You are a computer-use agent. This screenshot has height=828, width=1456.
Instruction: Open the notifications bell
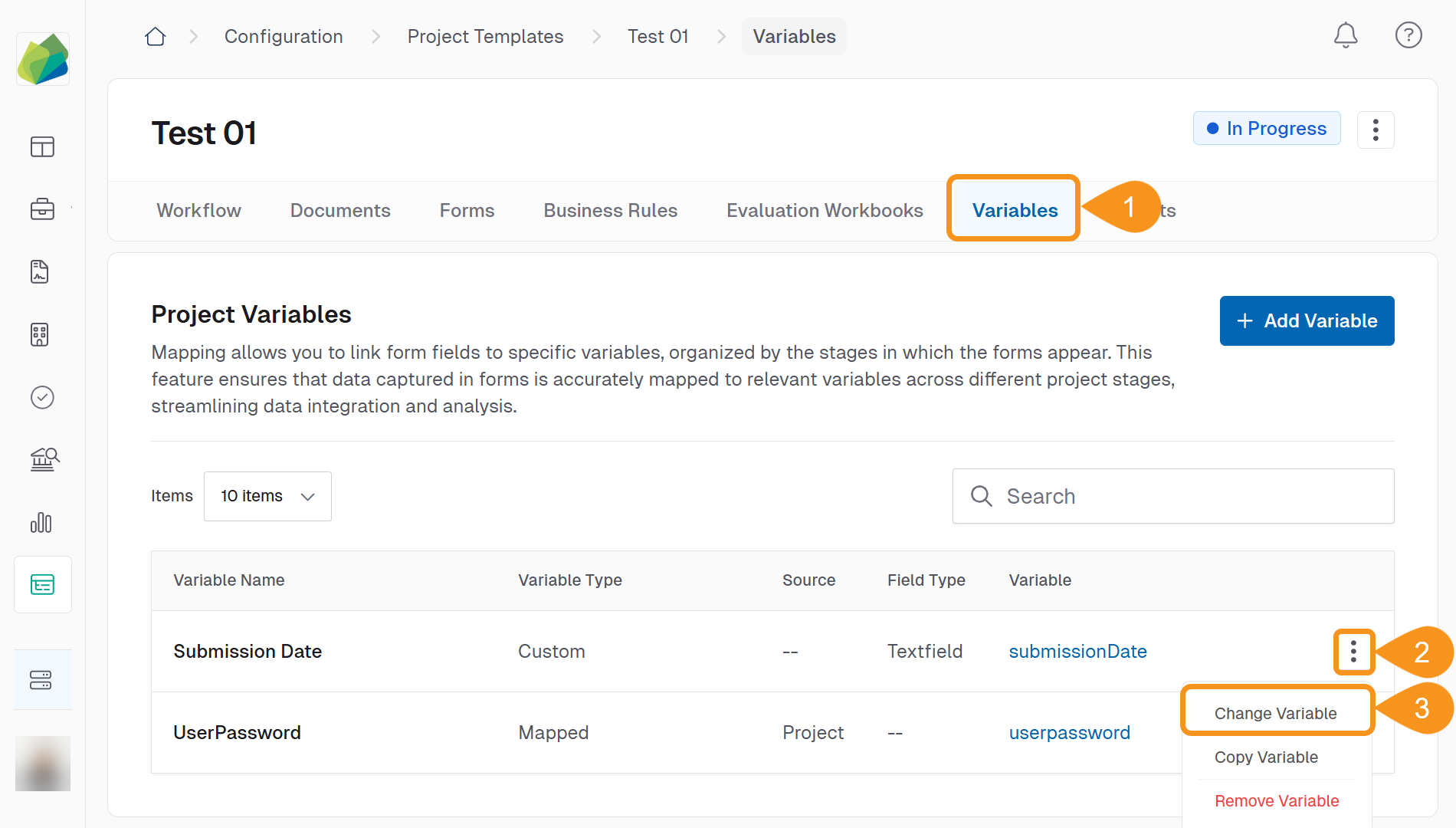[x=1345, y=35]
